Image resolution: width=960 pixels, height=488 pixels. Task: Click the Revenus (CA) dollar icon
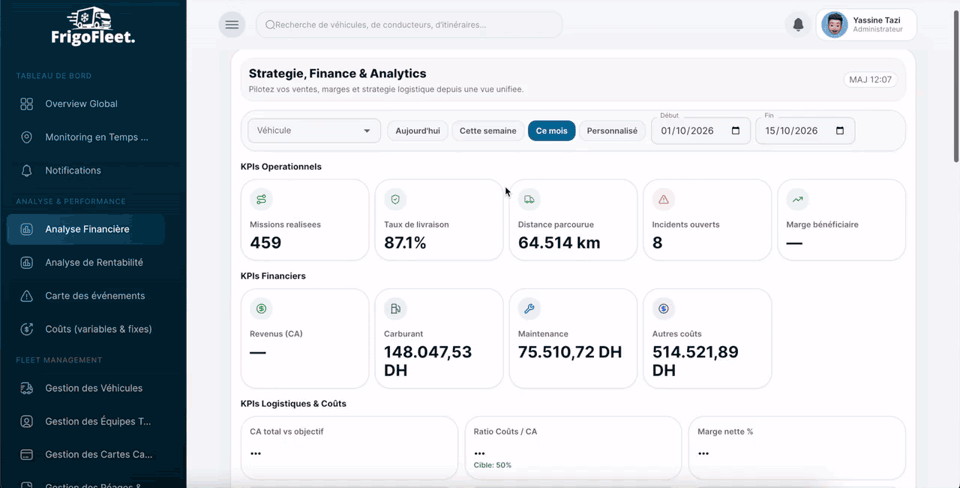pyautogui.click(x=261, y=309)
